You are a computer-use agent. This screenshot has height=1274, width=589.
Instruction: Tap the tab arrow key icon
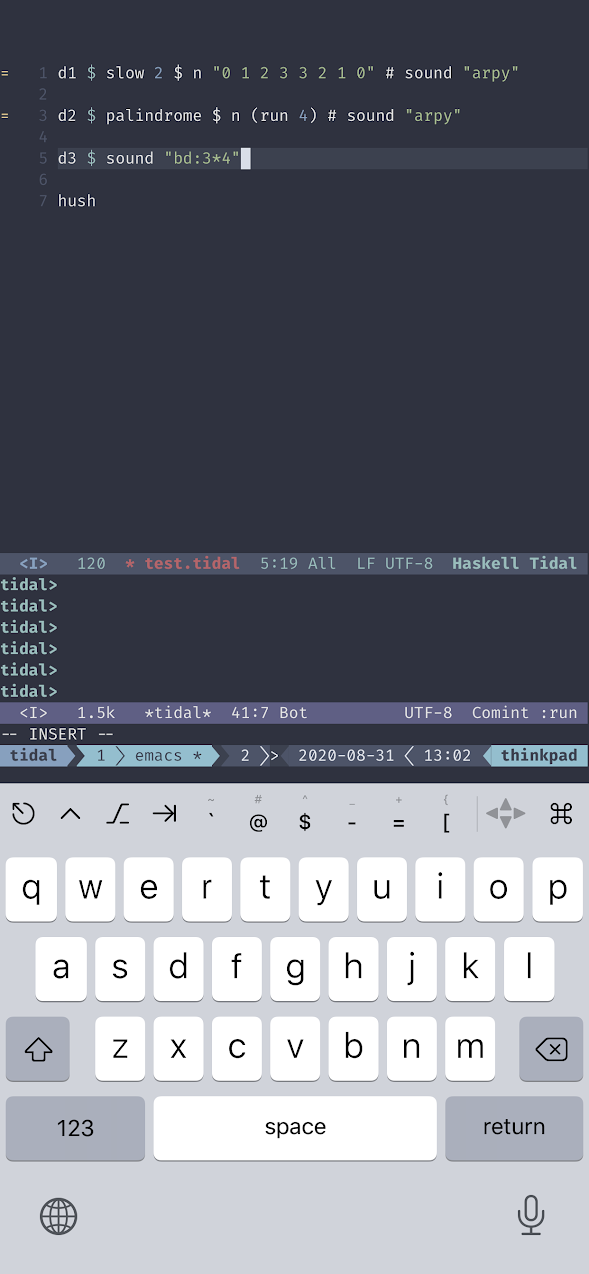(x=164, y=814)
